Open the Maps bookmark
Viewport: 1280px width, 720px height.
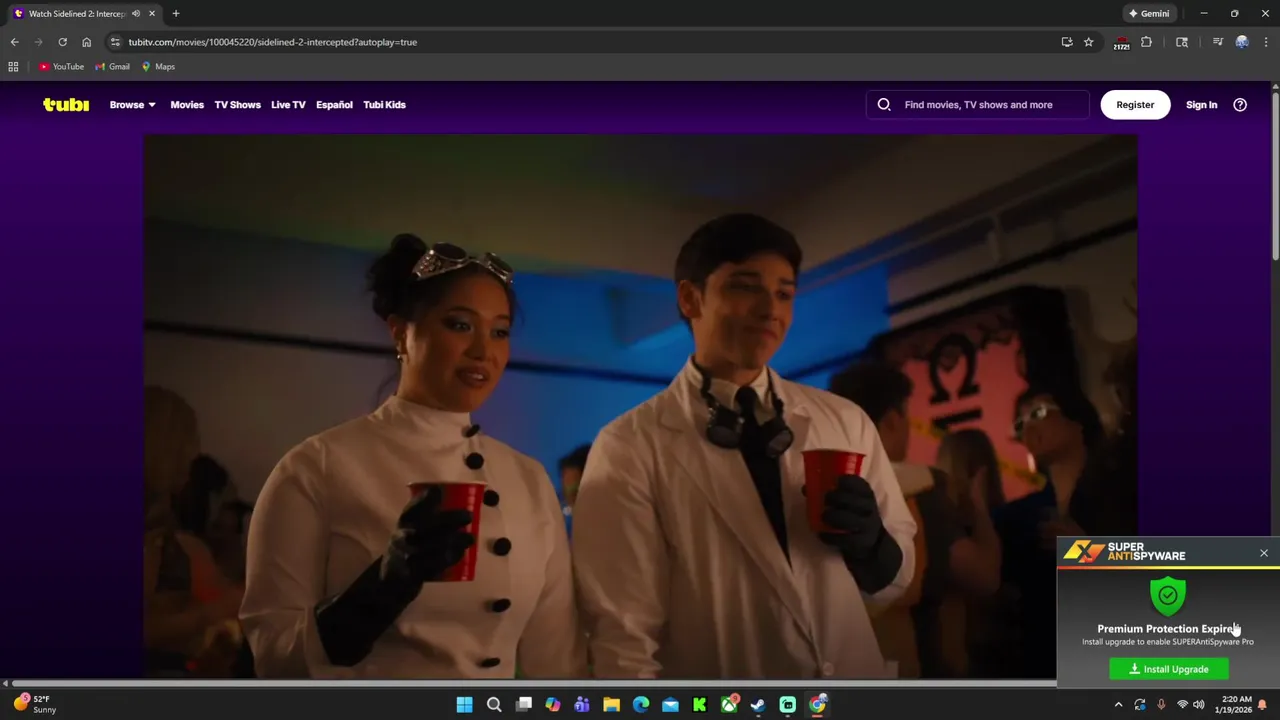[158, 67]
